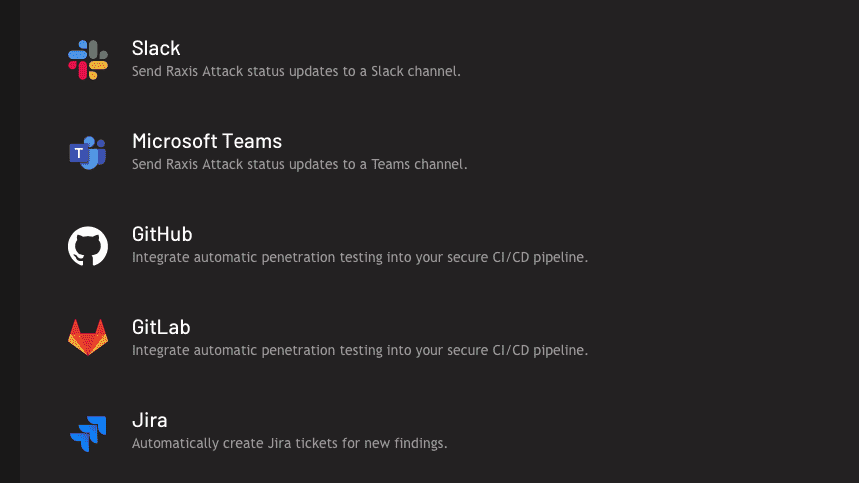Viewport: 859px width, 483px height.
Task: Click the dark left sidebar strip
Action: point(9,241)
